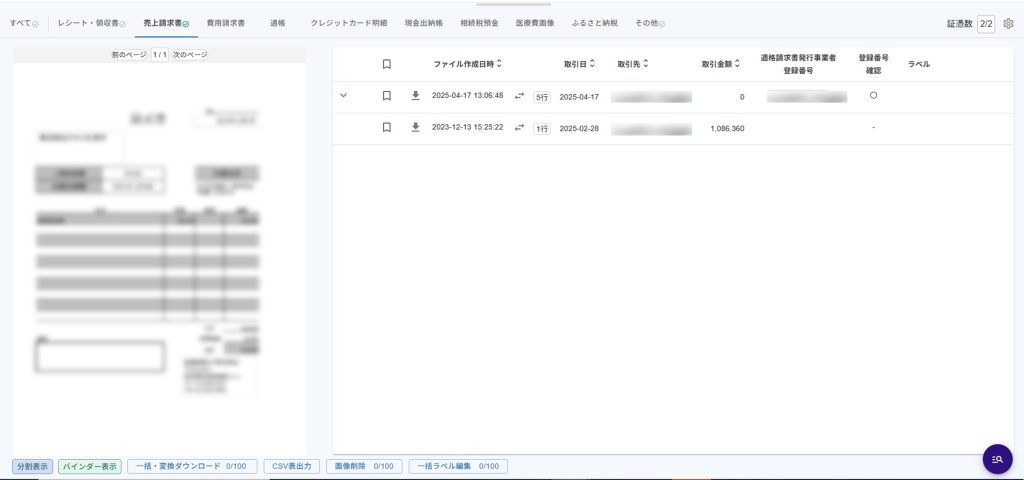Collapse the first row with green chevron
The image size is (1024, 480).
pos(343,96)
